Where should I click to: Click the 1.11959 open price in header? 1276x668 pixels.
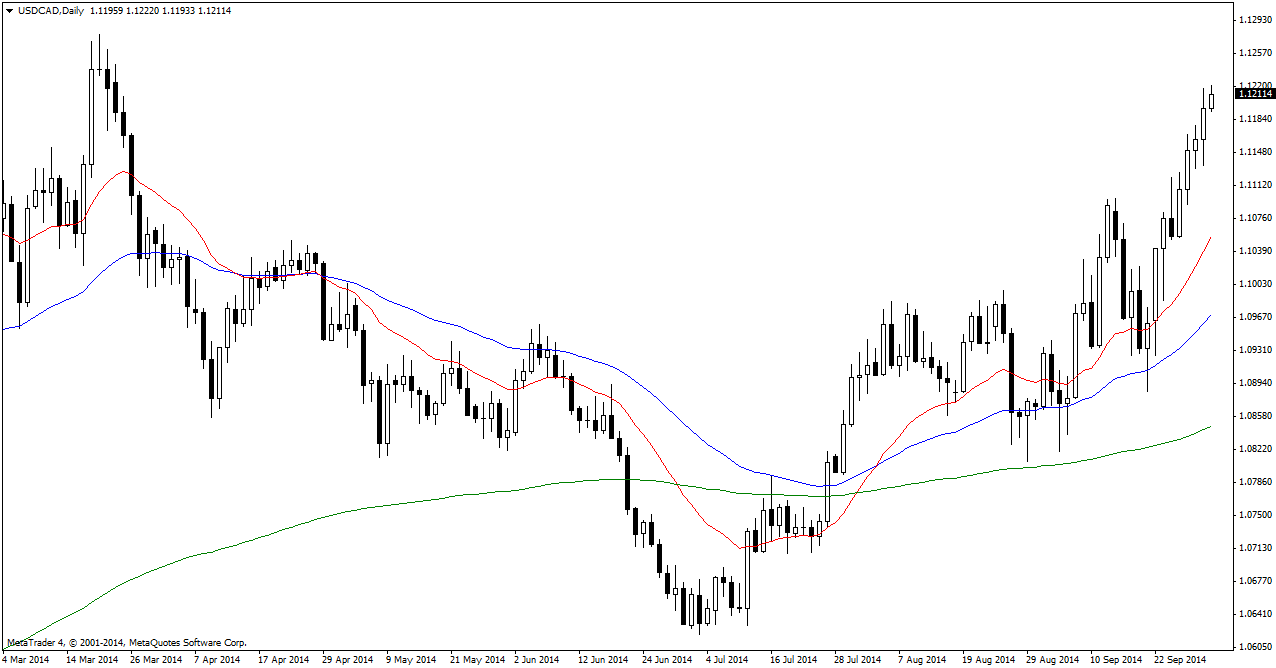[x=108, y=10]
